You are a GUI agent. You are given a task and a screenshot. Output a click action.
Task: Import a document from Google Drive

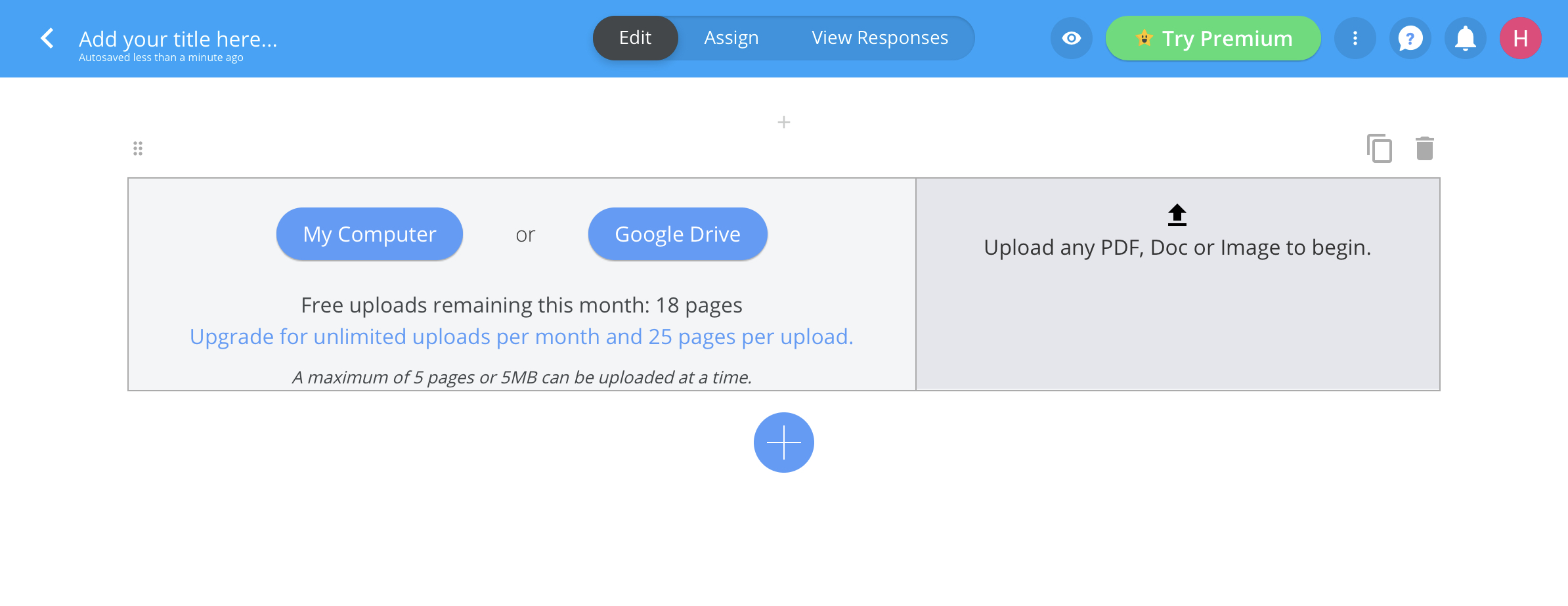[677, 233]
